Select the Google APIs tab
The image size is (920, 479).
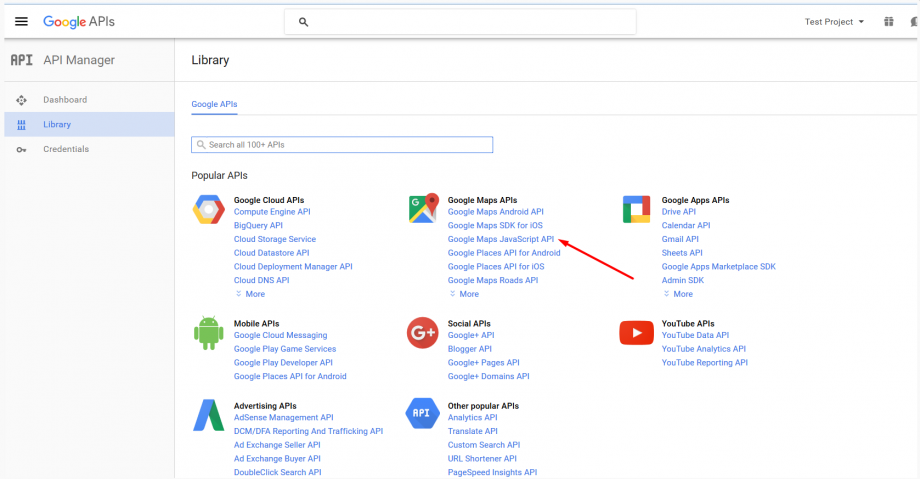(214, 104)
